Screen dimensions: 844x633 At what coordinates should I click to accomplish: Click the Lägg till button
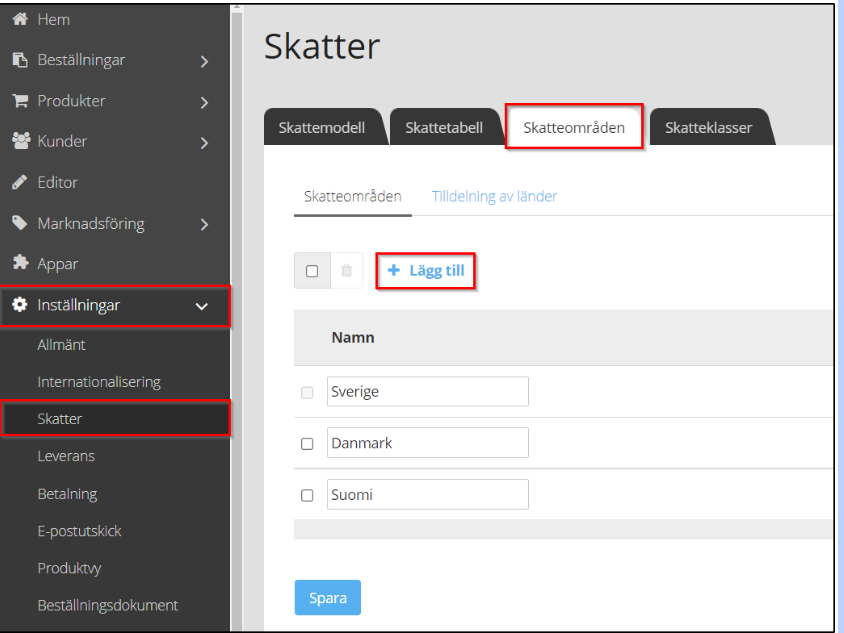tap(425, 270)
